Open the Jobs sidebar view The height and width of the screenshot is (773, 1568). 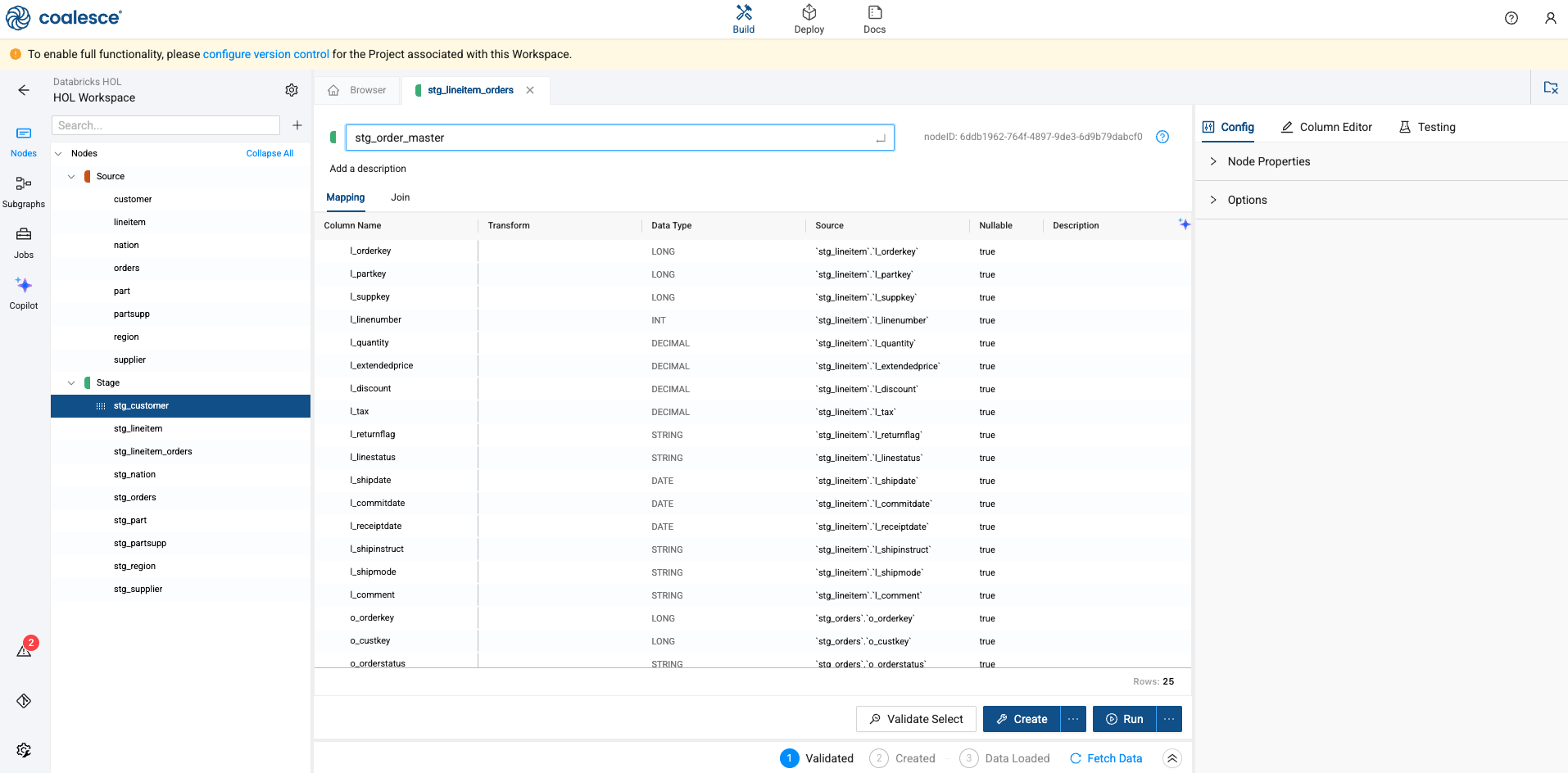[24, 242]
